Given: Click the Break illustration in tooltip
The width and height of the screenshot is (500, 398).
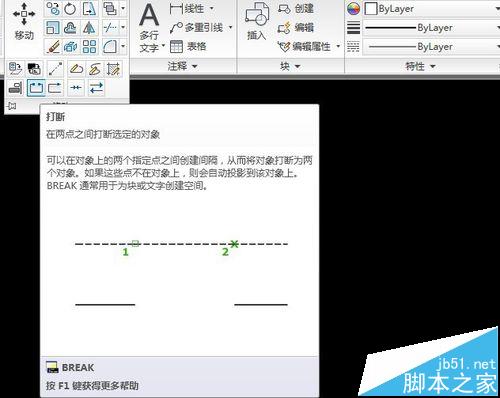Looking at the screenshot, I should point(181,273).
